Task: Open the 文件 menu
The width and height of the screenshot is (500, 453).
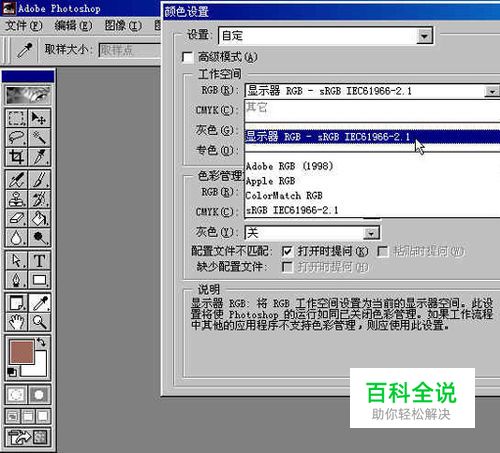Action: click(x=24, y=25)
